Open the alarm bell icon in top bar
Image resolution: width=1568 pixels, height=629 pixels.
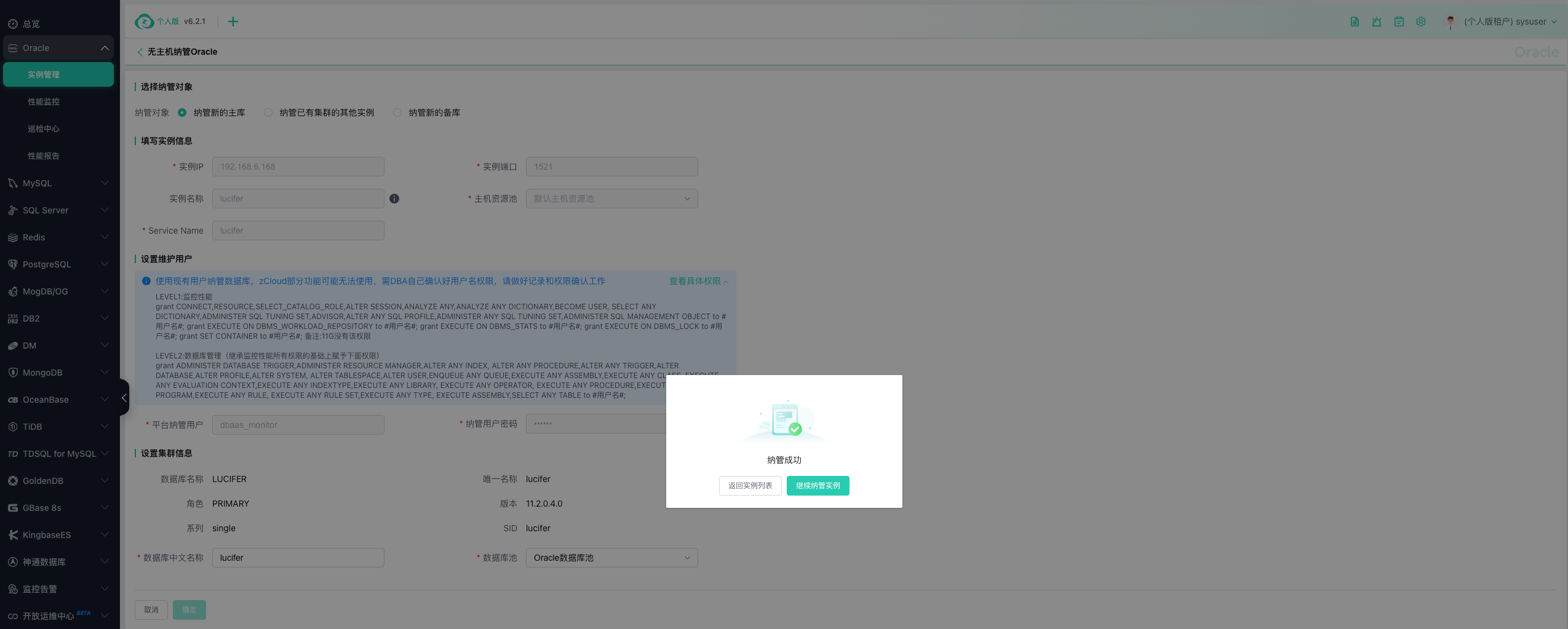tap(1377, 22)
